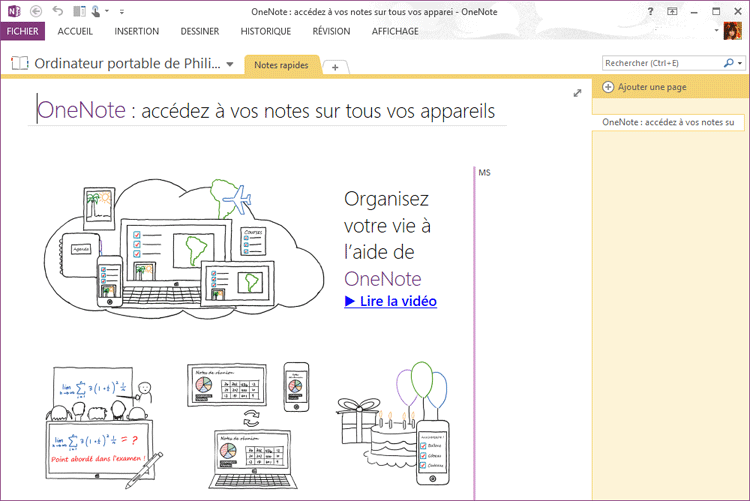The height and width of the screenshot is (501, 750).
Task: Click the Back navigation arrow icon
Action: [x=37, y=11]
